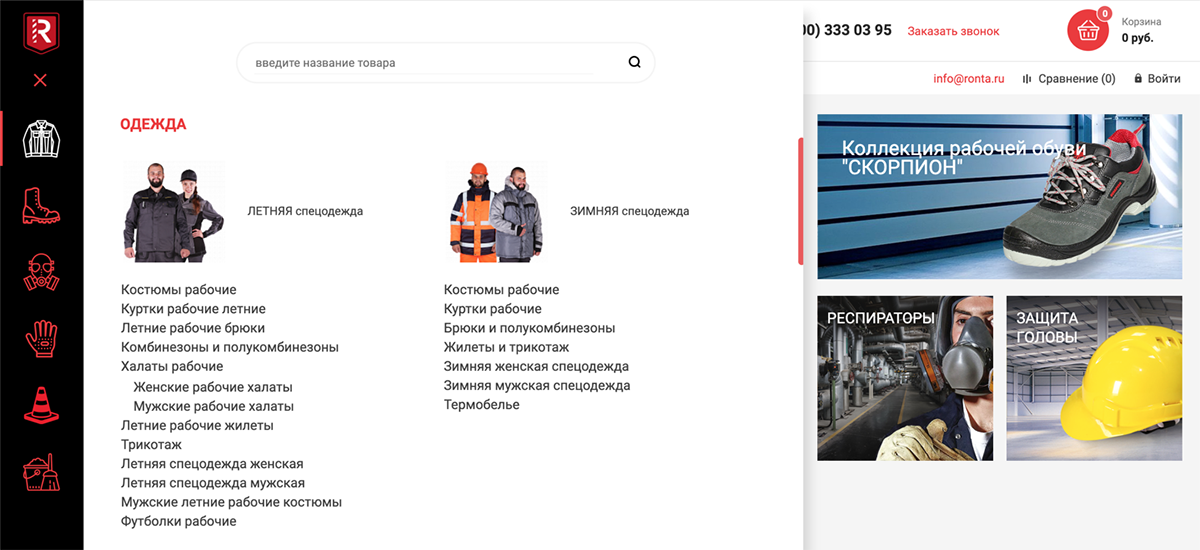1200x550 pixels.
Task: Open the traffic cone category icon
Action: 41,403
